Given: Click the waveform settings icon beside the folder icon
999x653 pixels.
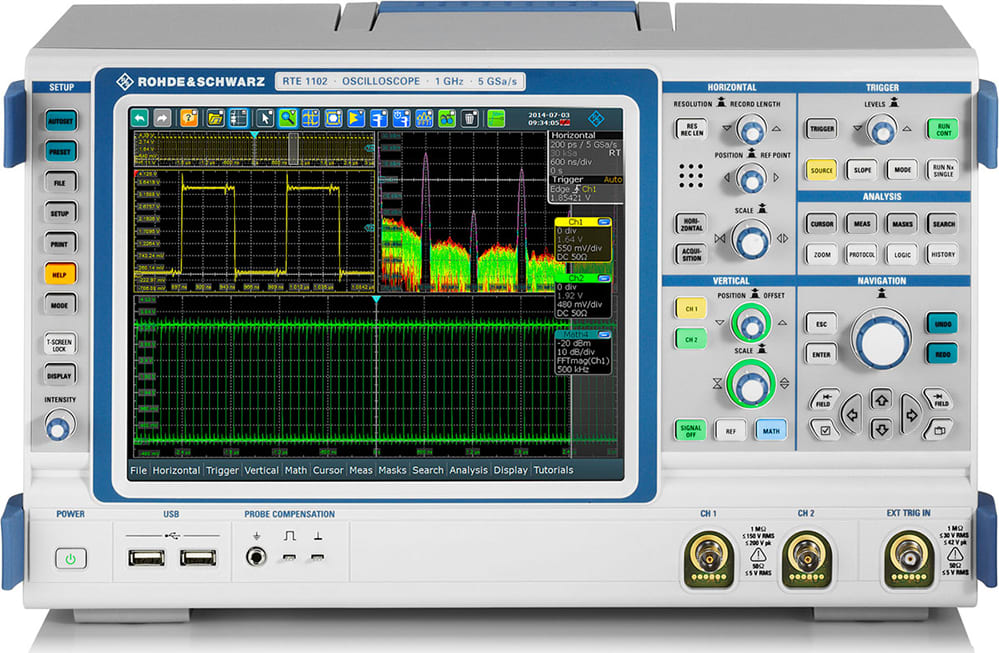Looking at the screenshot, I should [x=238, y=118].
